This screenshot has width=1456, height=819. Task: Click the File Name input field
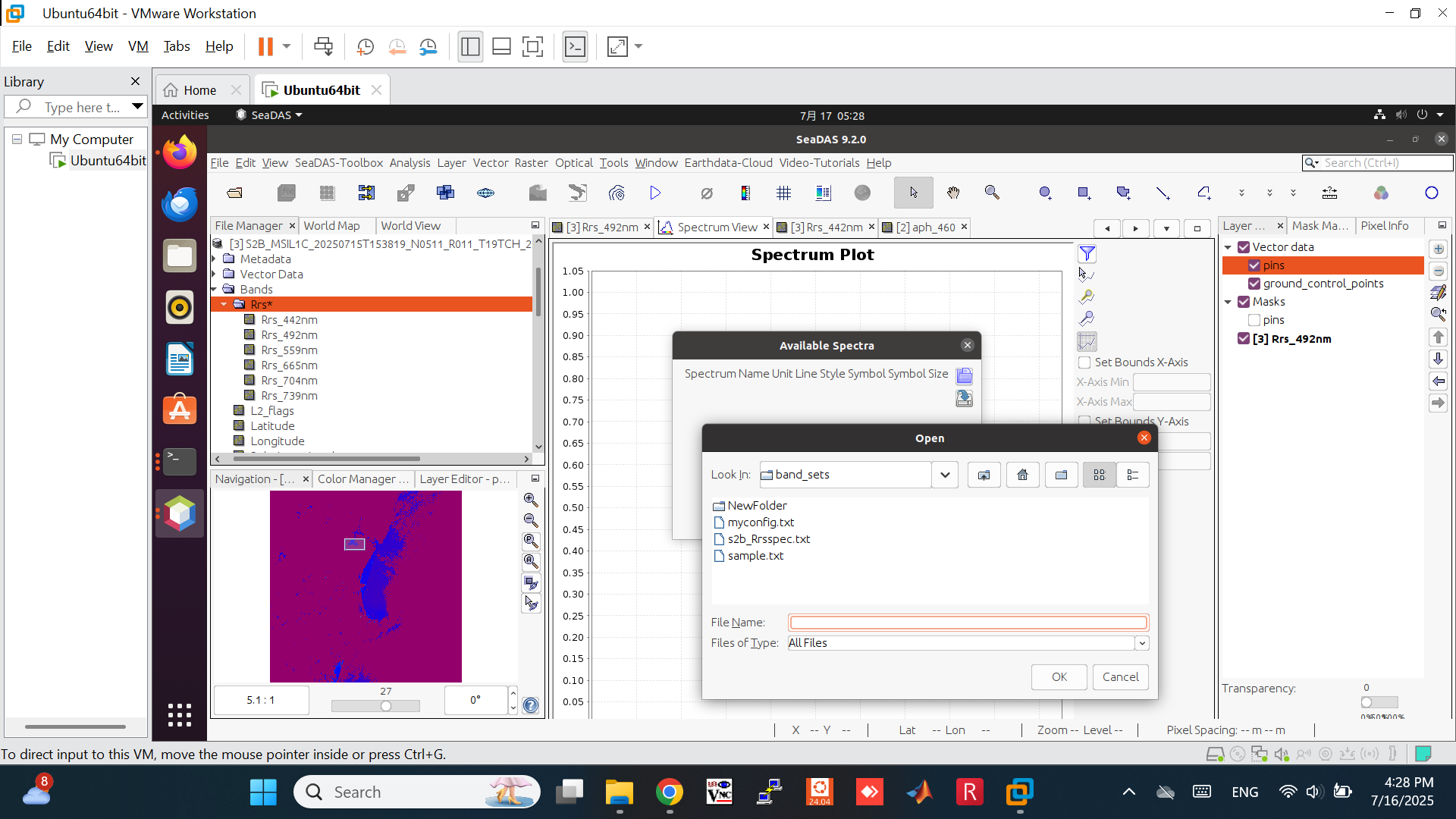[968, 623]
